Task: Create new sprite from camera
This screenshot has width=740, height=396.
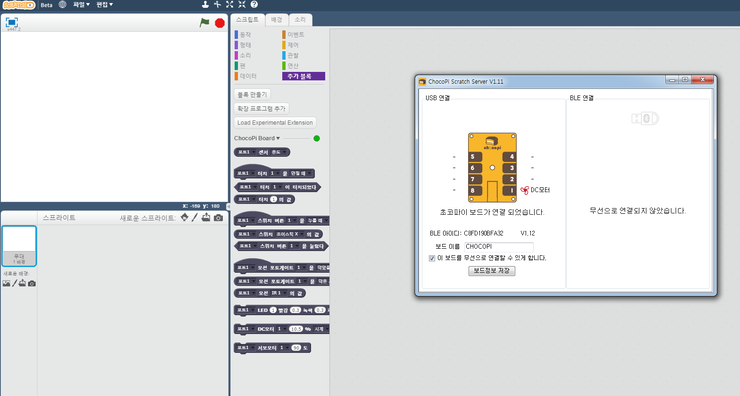Action: click(218, 218)
